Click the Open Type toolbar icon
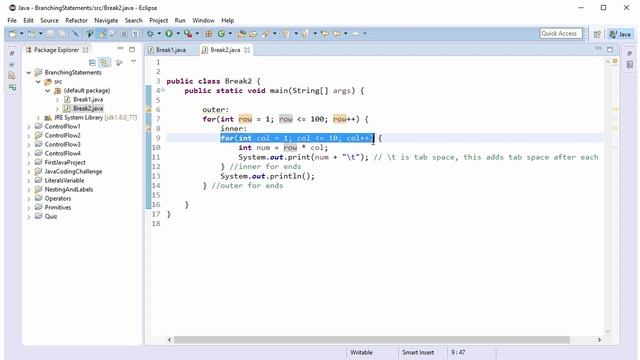This screenshot has width=640, height=360. 242,34
